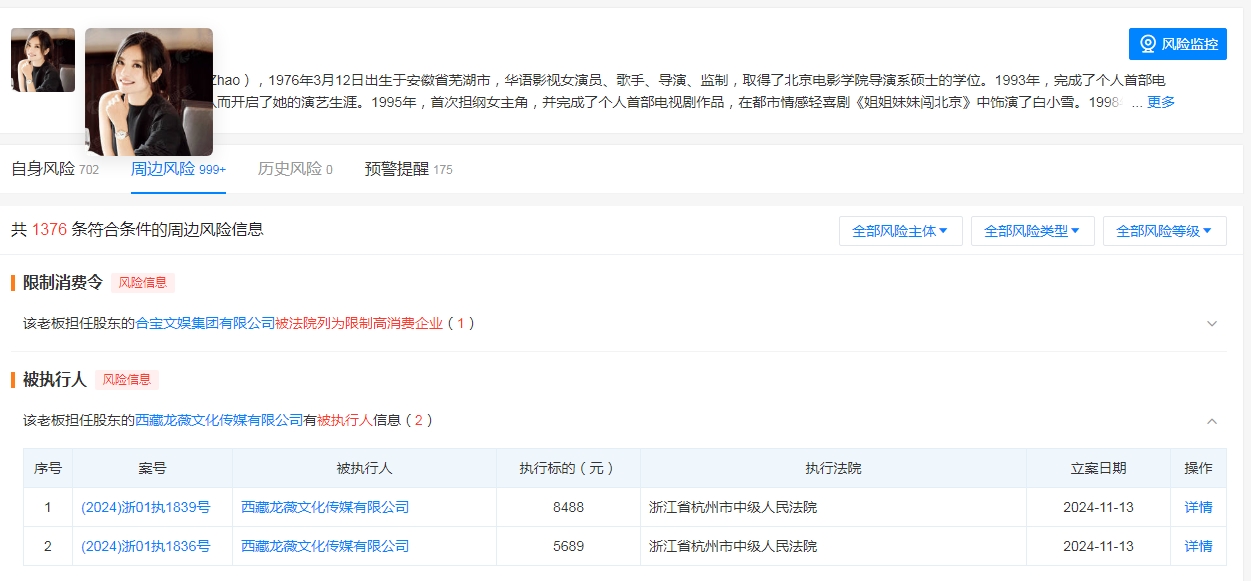
Task: Click the 执行标的（元） column header
Action: coord(568,468)
